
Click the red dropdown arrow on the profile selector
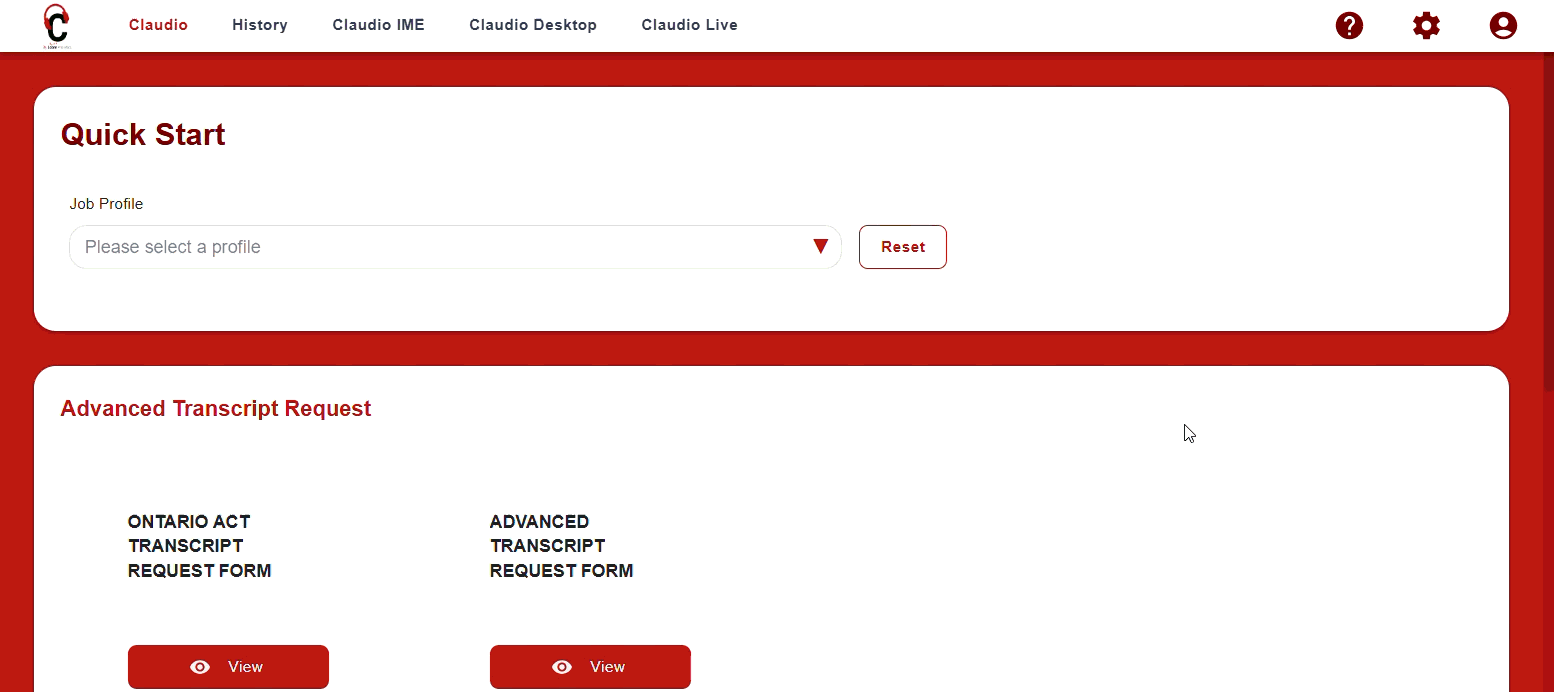click(x=820, y=246)
